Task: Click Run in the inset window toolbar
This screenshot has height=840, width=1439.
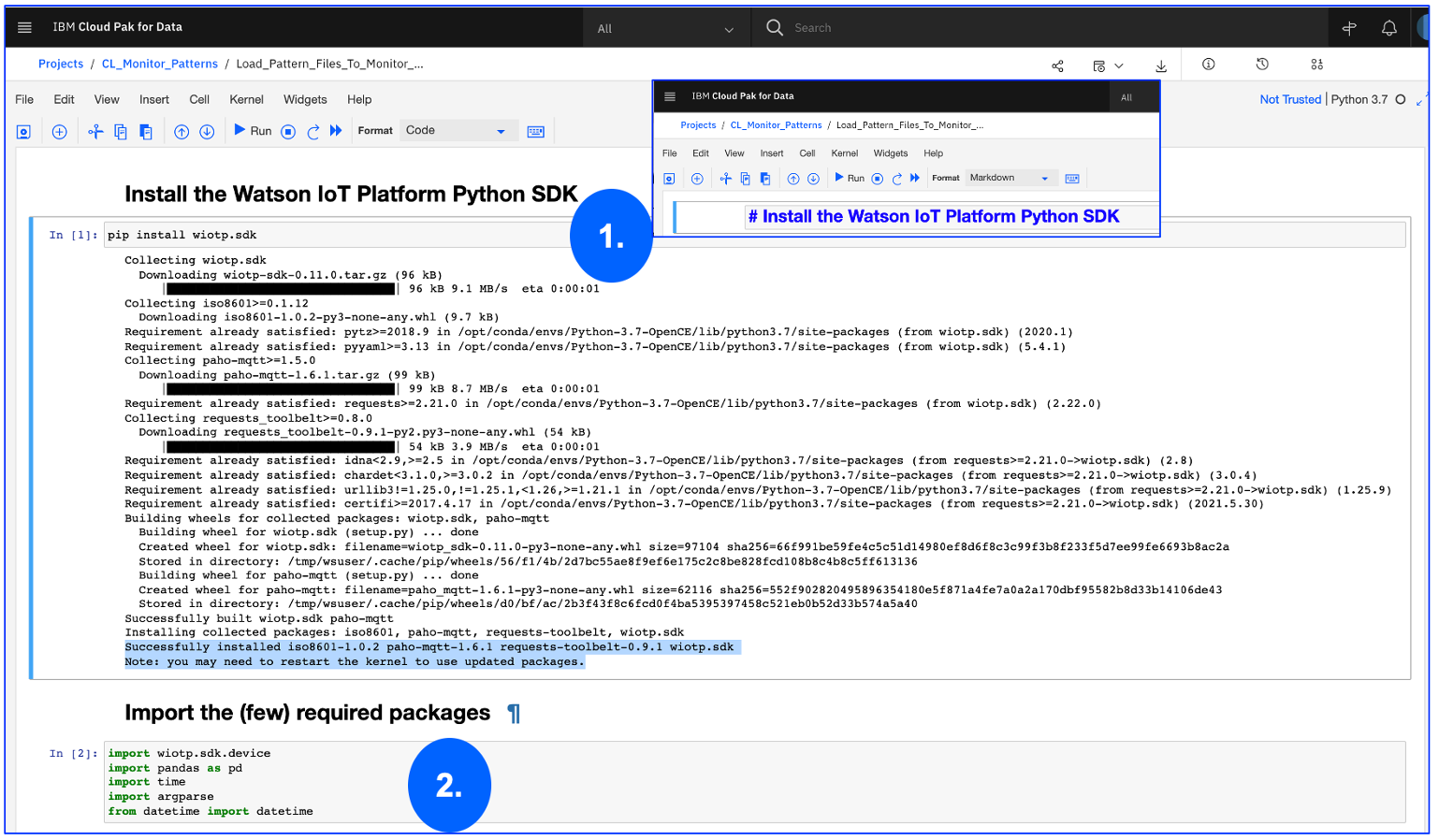Action: click(x=850, y=178)
